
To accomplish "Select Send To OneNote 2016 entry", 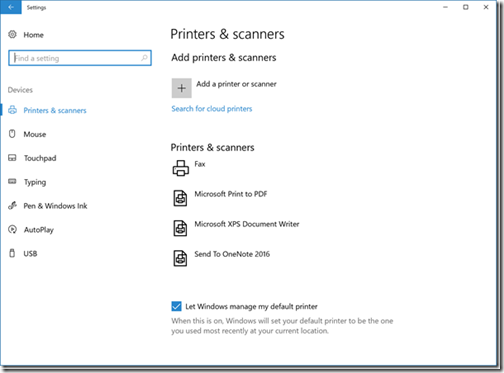I will tap(232, 254).
